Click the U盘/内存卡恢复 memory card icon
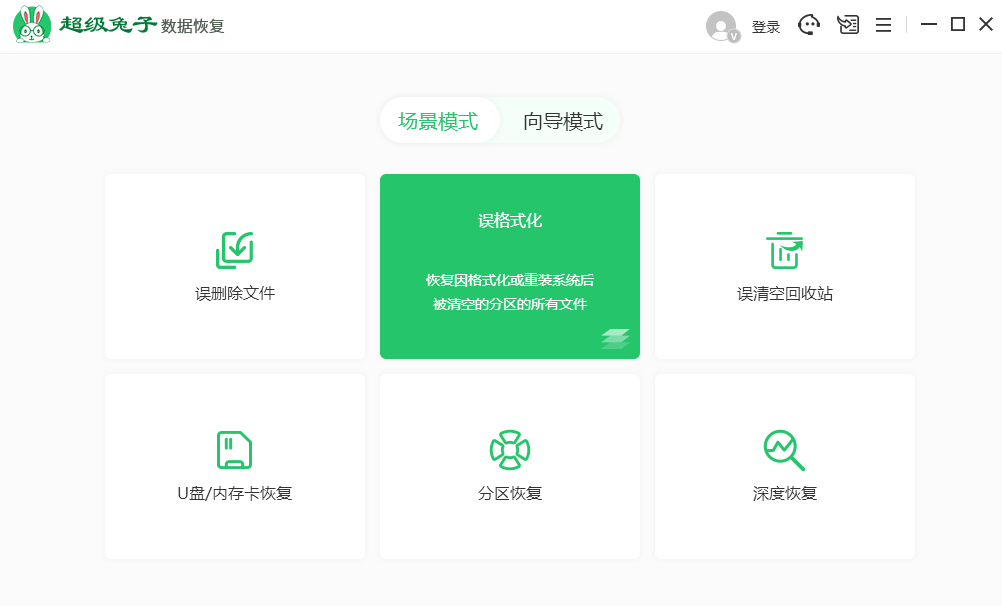The height and width of the screenshot is (606, 1002). tap(234, 450)
